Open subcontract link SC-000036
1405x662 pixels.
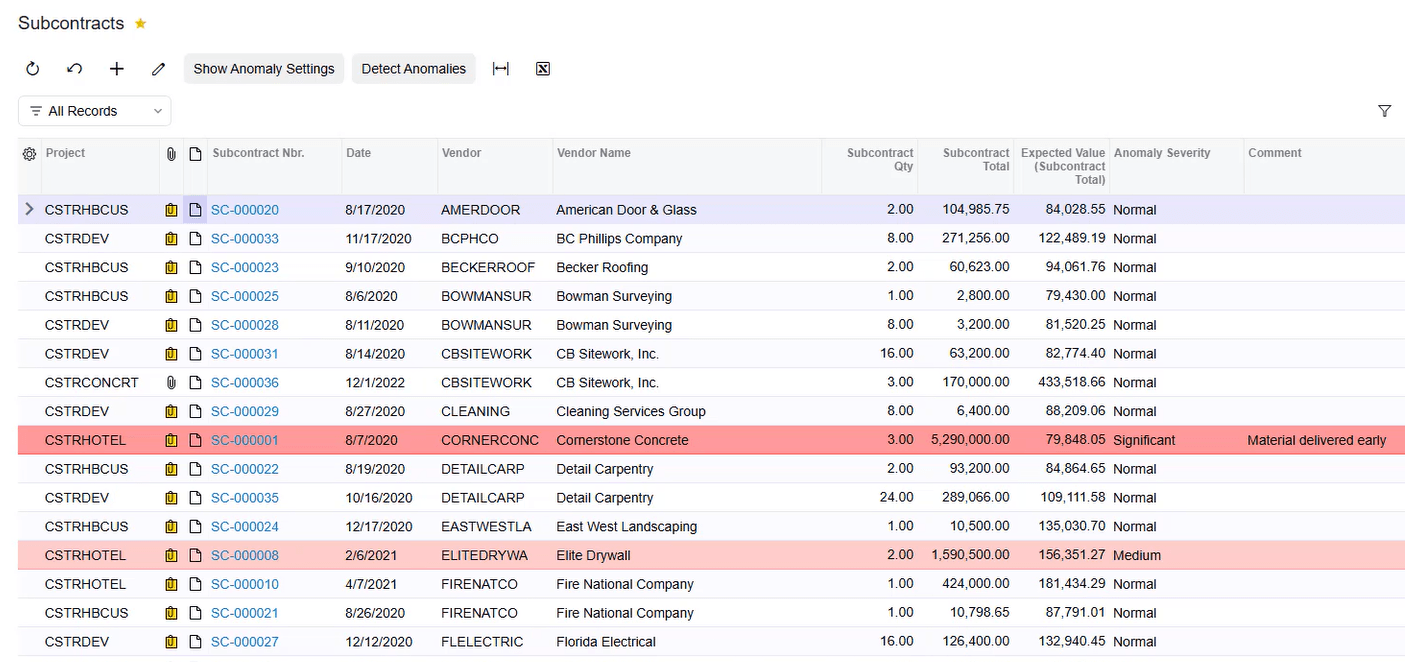pos(245,383)
